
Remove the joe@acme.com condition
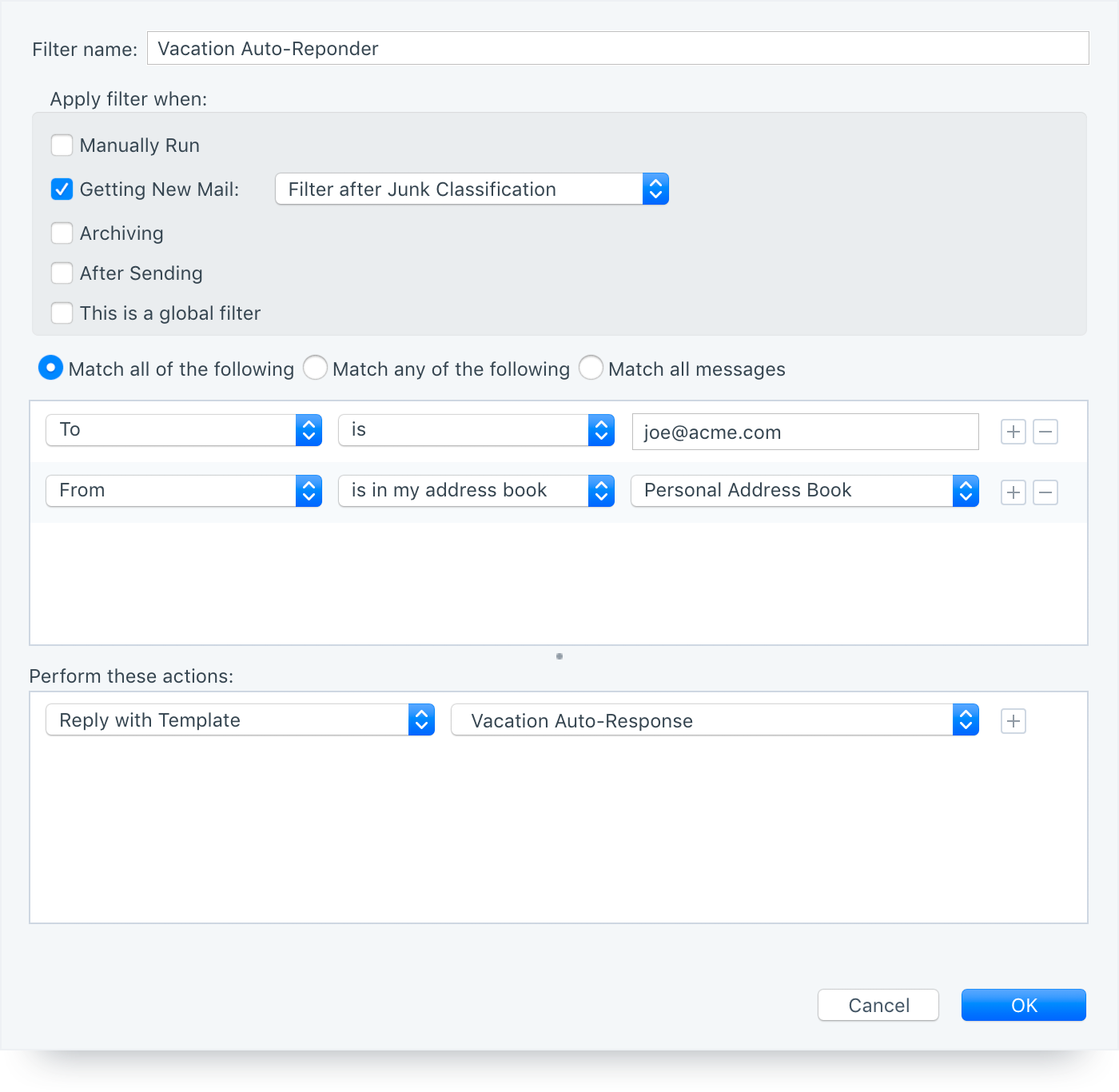coord(1045,431)
